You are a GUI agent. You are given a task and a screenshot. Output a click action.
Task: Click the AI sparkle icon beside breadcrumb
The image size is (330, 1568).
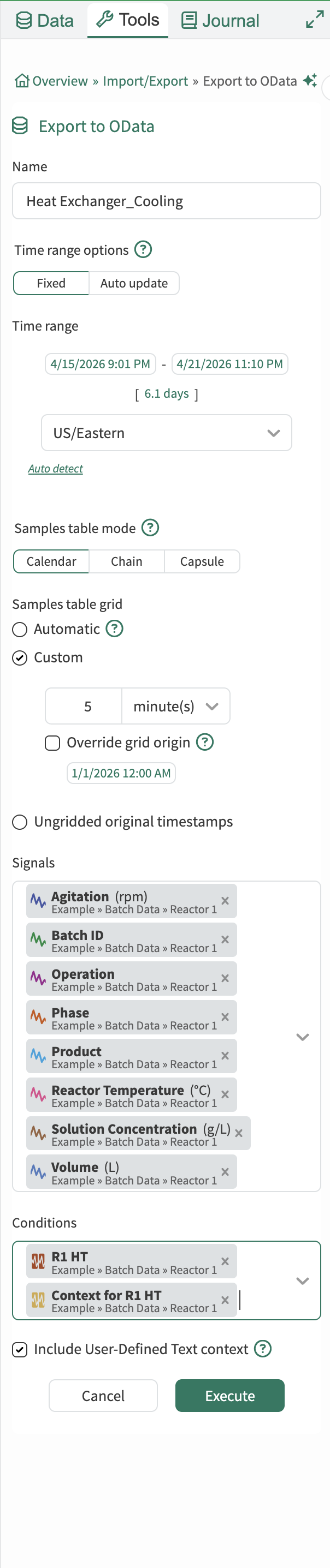(310, 80)
